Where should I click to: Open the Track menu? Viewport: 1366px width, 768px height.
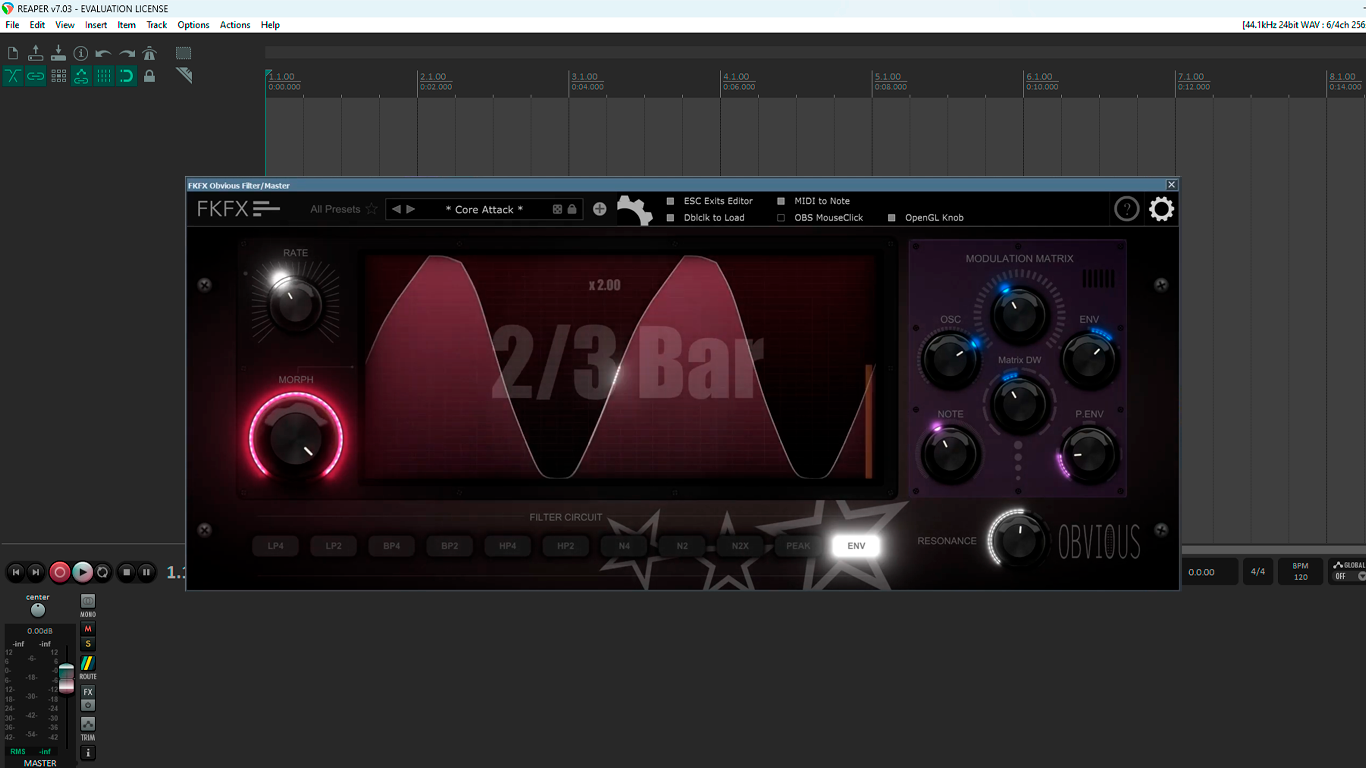pyautogui.click(x=157, y=25)
